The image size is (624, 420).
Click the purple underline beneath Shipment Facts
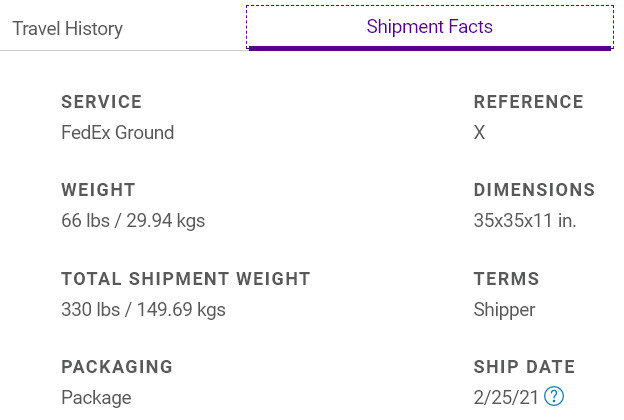point(430,49)
